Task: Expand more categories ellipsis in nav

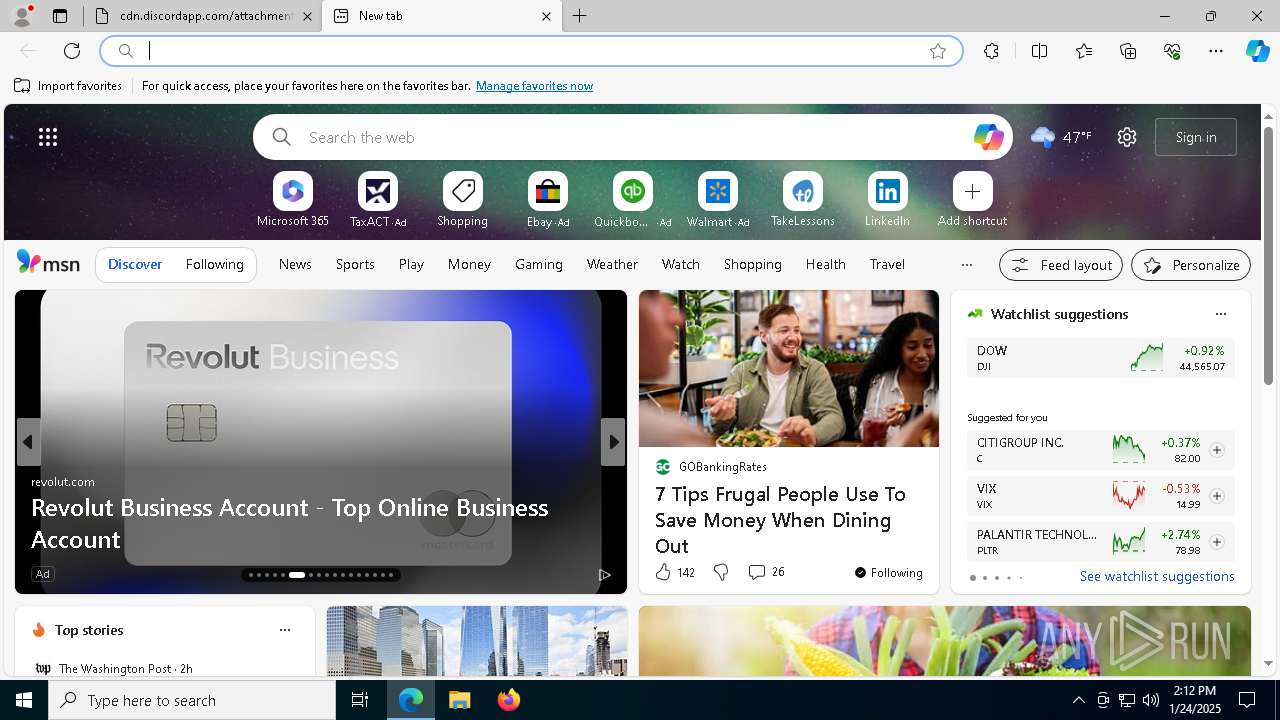Action: (x=966, y=265)
